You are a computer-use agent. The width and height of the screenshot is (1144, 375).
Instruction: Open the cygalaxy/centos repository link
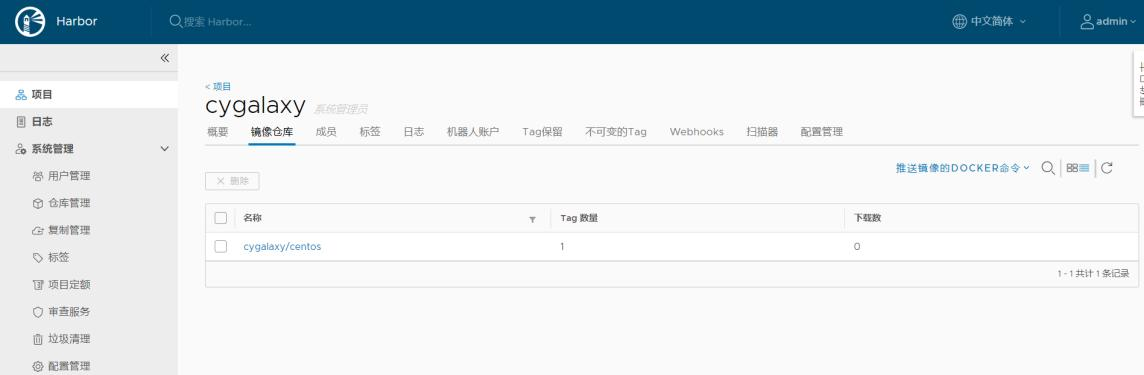(x=282, y=247)
